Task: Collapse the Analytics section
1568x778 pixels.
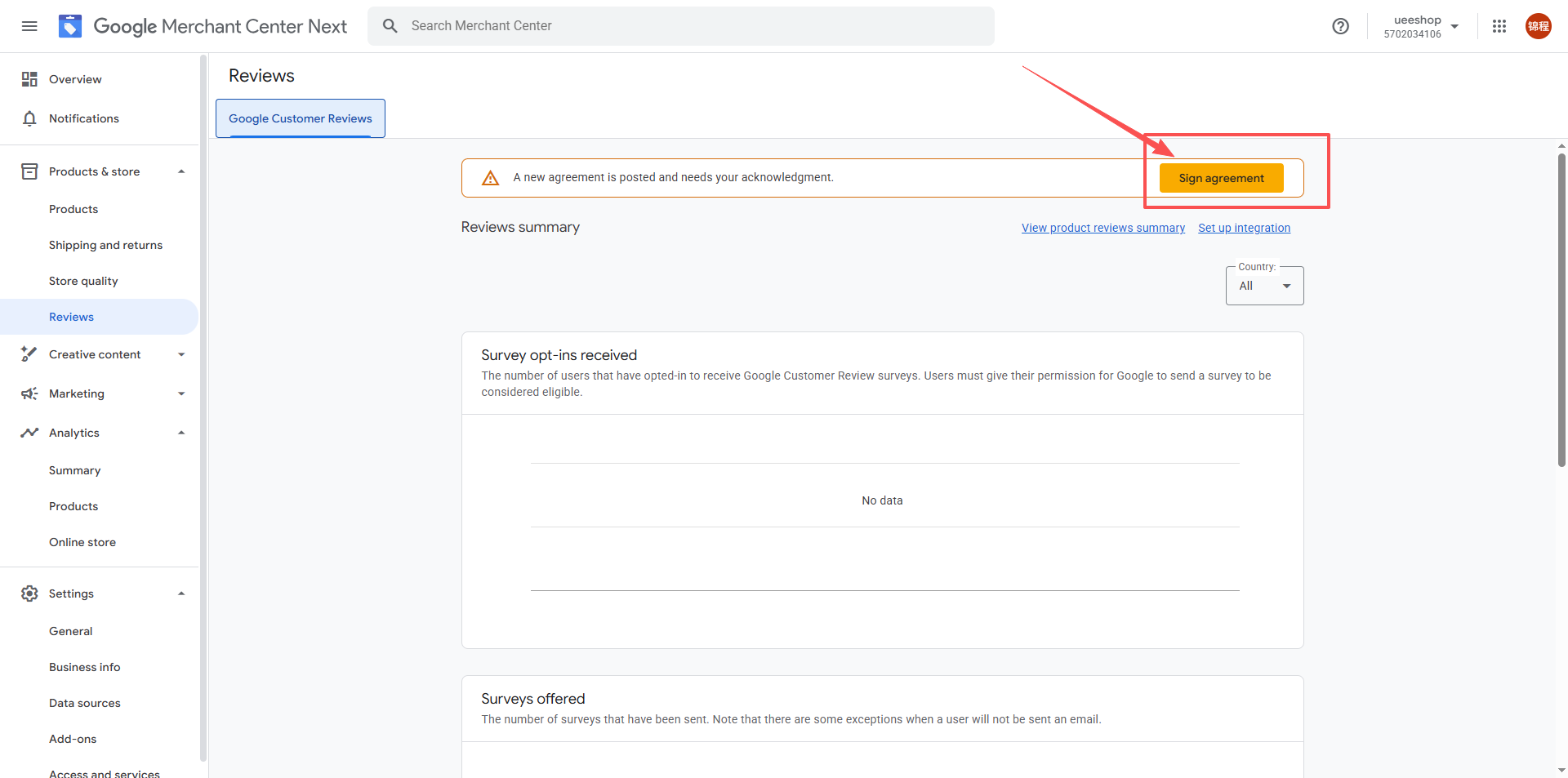Action: tap(181, 433)
